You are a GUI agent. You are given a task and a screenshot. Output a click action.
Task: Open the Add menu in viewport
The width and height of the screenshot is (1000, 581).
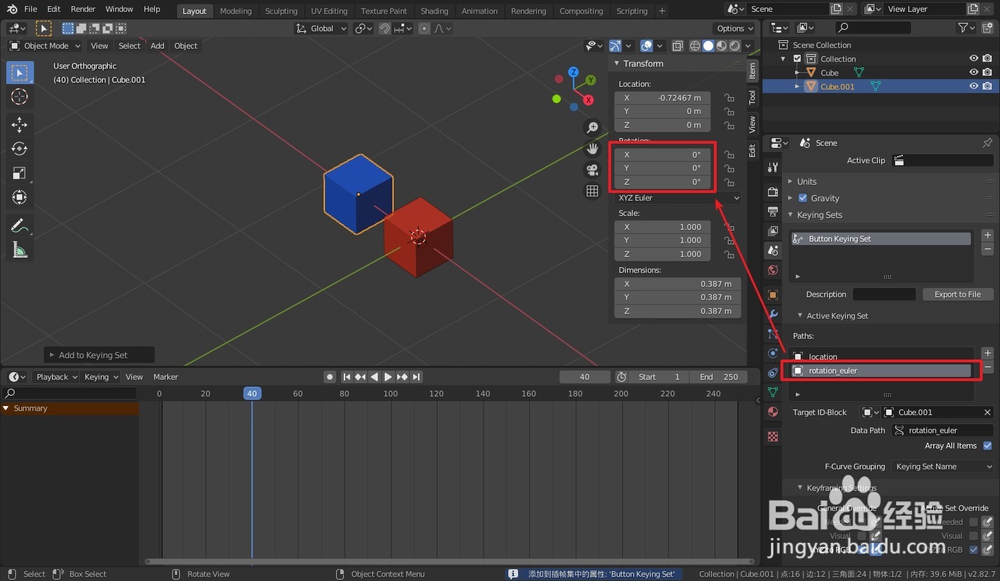(x=157, y=46)
